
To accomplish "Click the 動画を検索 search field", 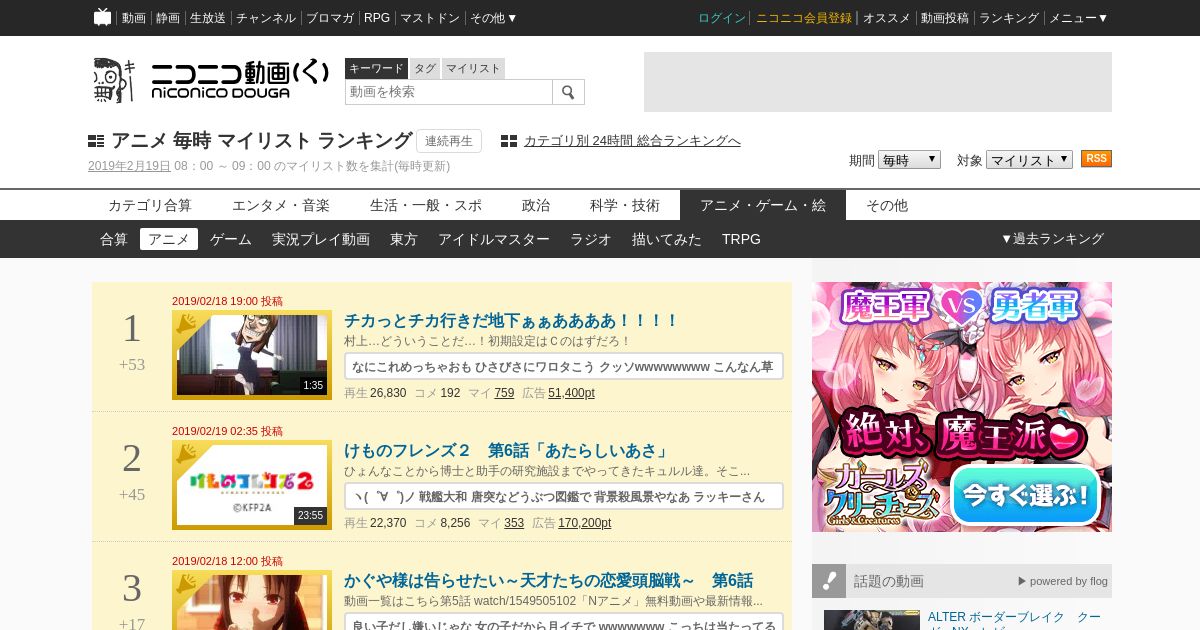I will click(x=449, y=92).
